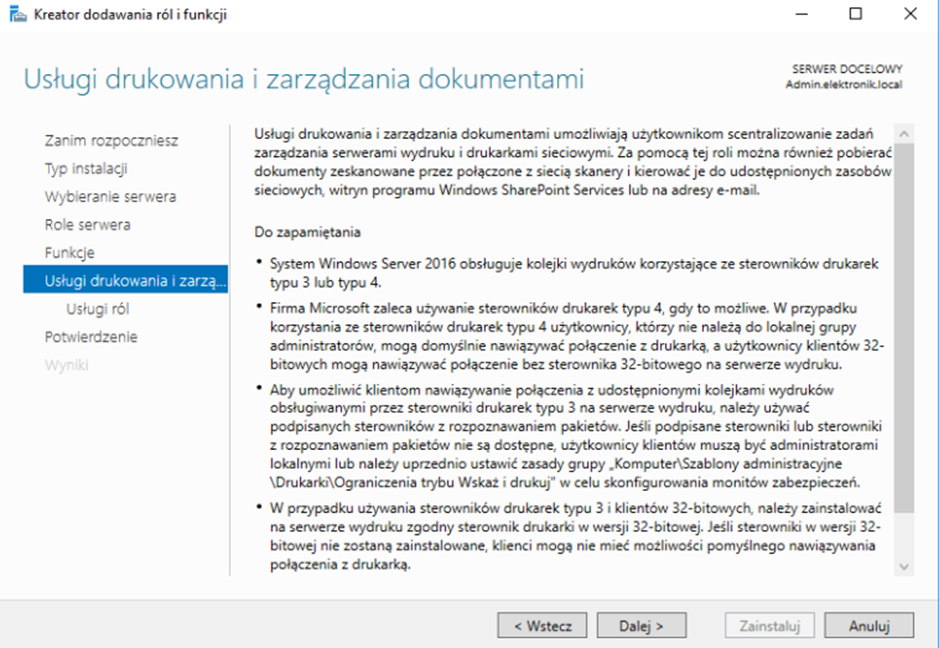Open the Typ instalacji step
The image size is (939, 648).
86,169
